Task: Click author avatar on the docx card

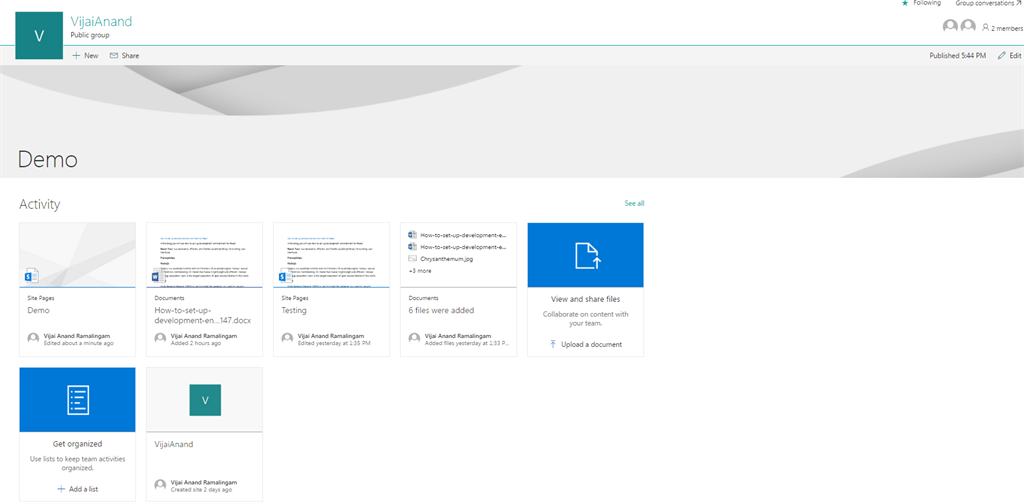Action: point(160,338)
